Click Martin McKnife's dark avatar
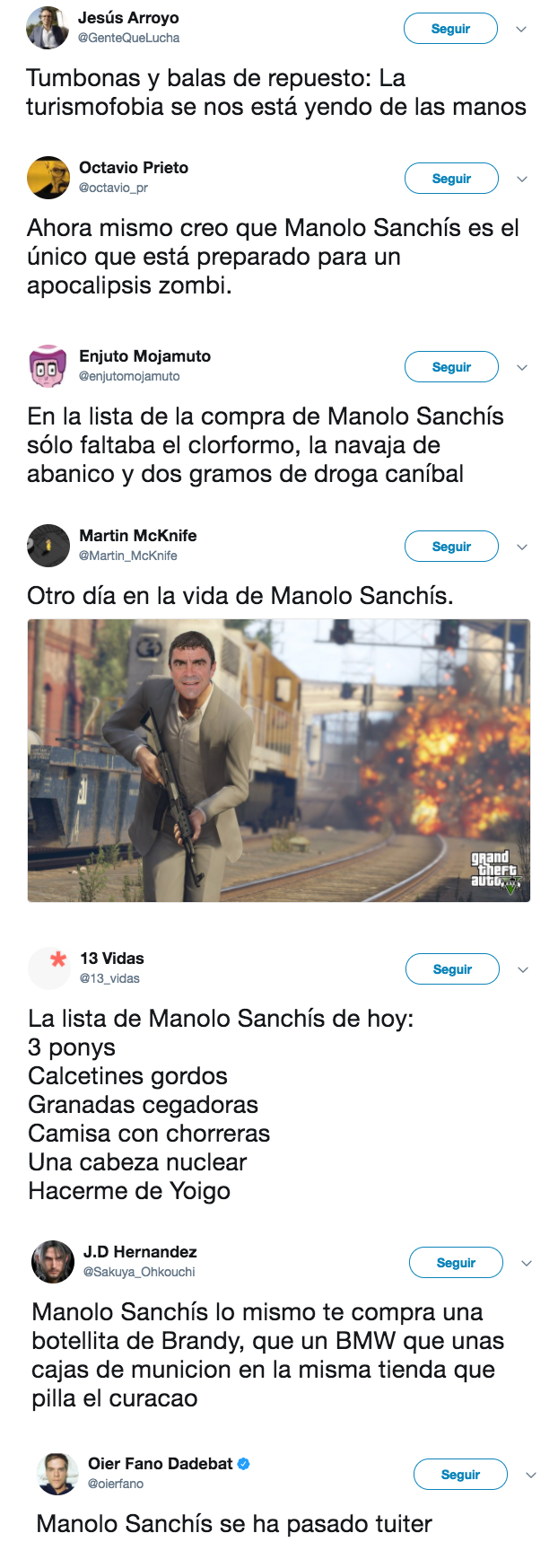 [48, 546]
